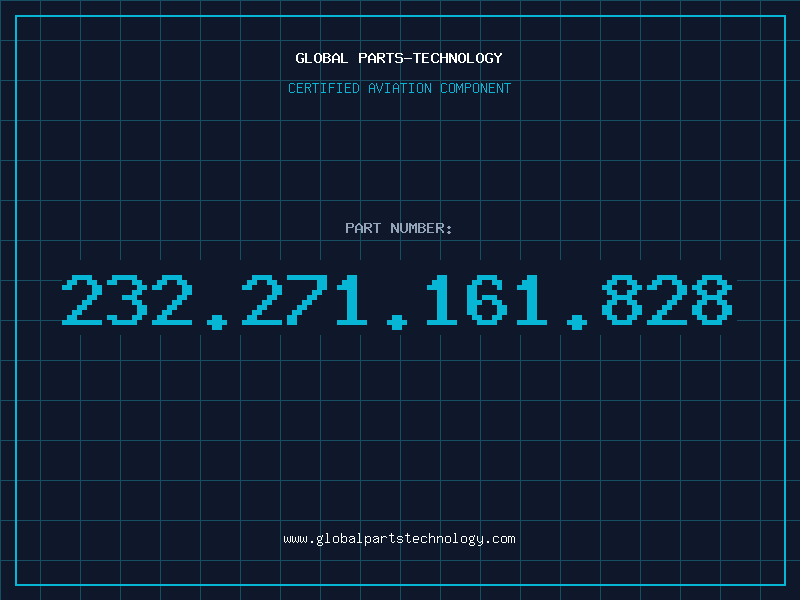Click the PART NUMBER: label

click(399, 228)
